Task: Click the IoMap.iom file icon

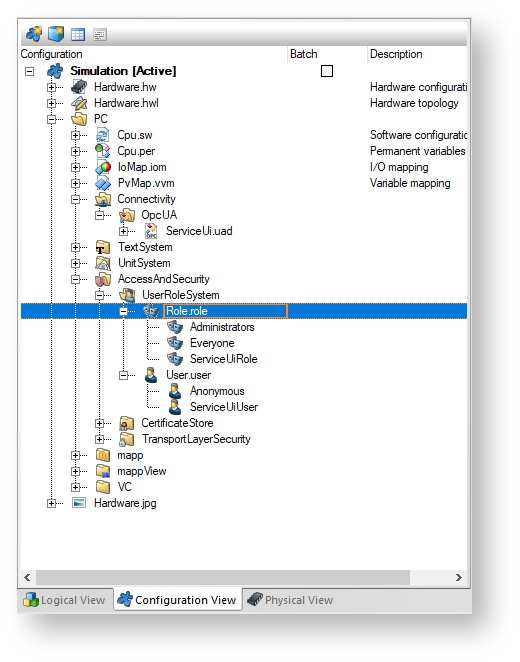Action: (x=103, y=167)
